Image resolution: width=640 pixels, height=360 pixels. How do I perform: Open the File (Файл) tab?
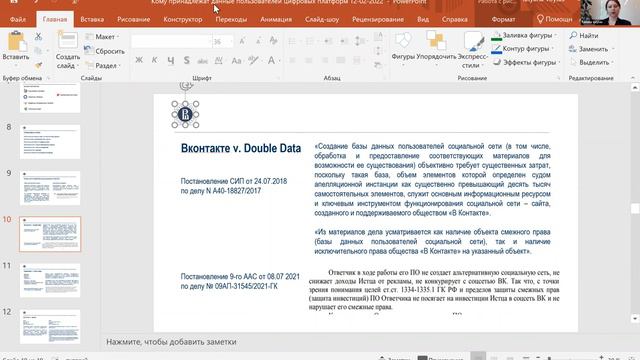point(18,19)
